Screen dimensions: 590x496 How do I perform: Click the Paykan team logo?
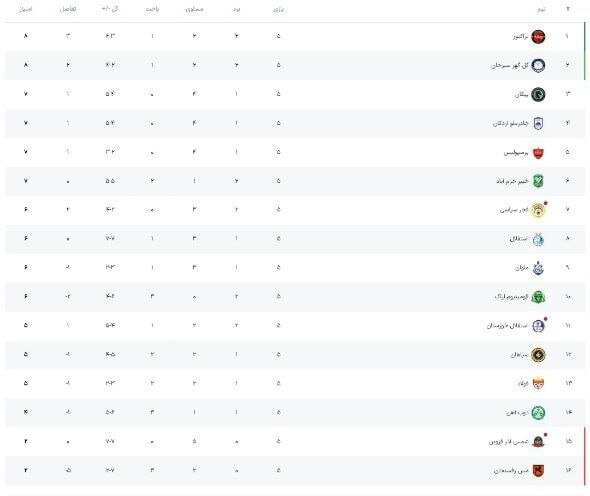click(538, 94)
